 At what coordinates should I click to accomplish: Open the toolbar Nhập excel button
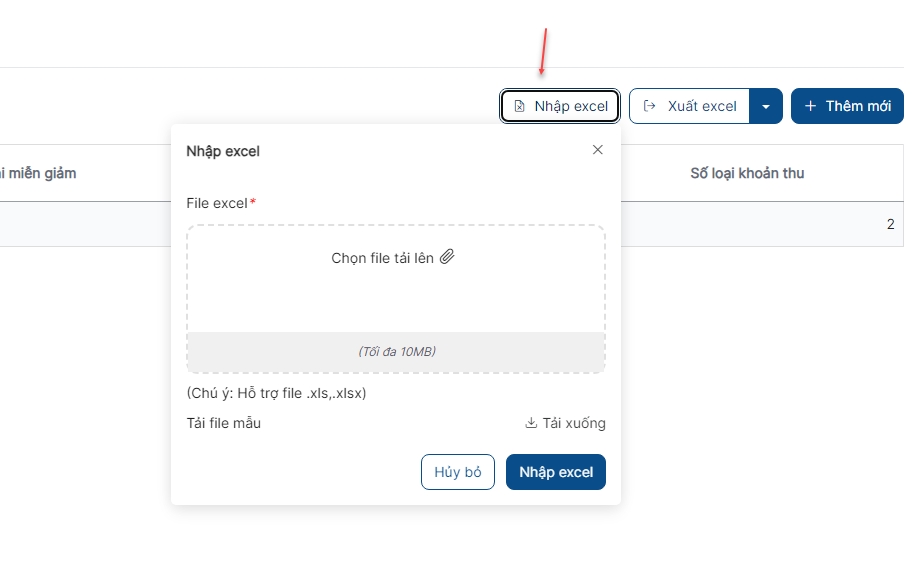point(560,106)
